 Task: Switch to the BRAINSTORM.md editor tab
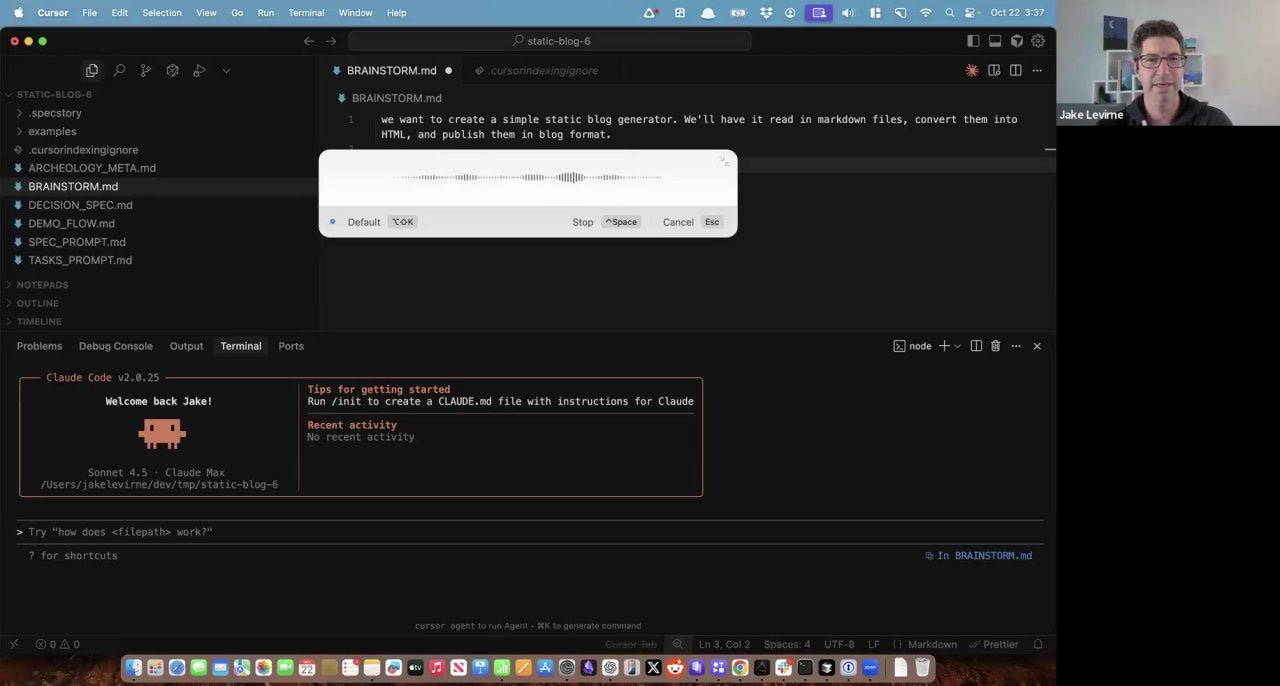coord(392,70)
